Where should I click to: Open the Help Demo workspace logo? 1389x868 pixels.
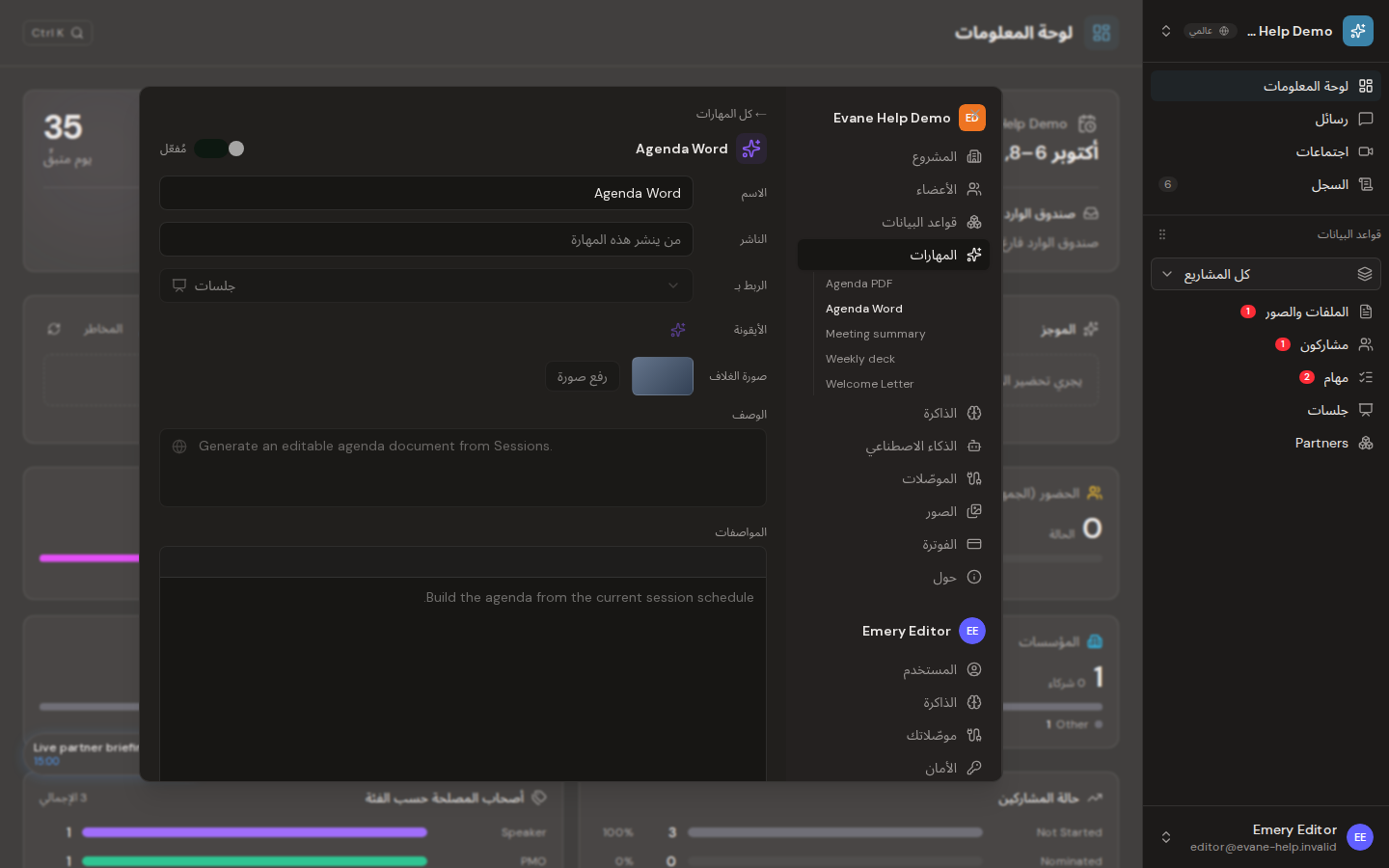tap(1358, 31)
